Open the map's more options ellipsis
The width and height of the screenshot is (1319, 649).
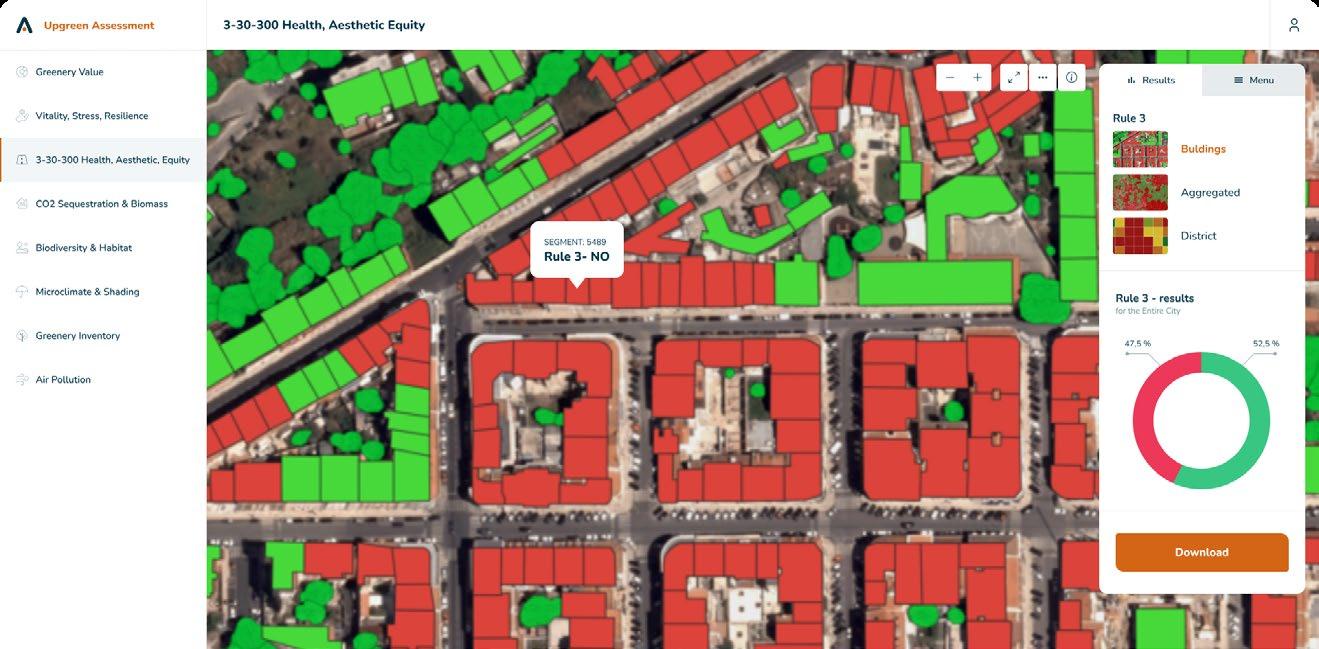1042,78
